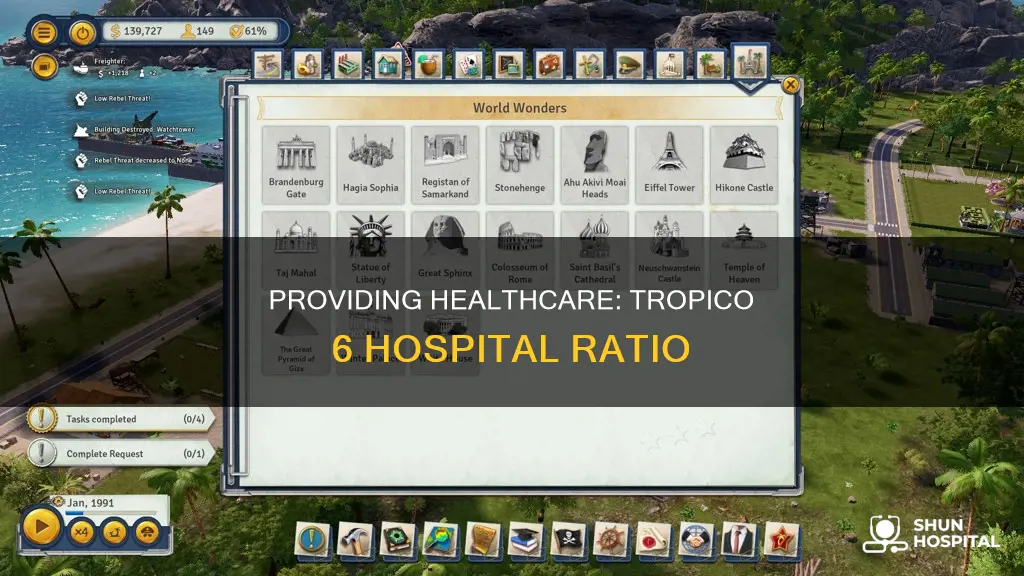1024x576 pixels.
Task: Open the playing cards luxury entertainment category
Action: coord(469,65)
